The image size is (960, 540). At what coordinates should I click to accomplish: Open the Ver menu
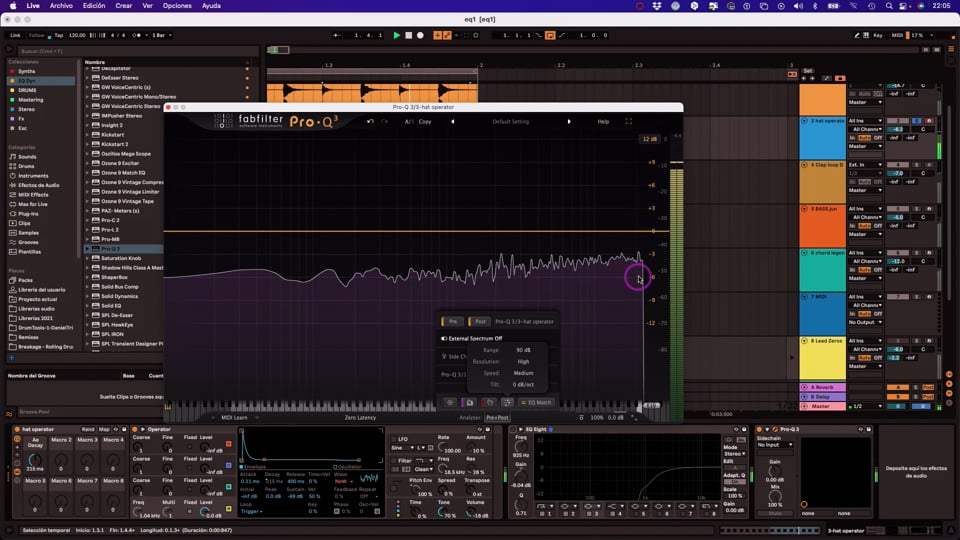(x=148, y=6)
